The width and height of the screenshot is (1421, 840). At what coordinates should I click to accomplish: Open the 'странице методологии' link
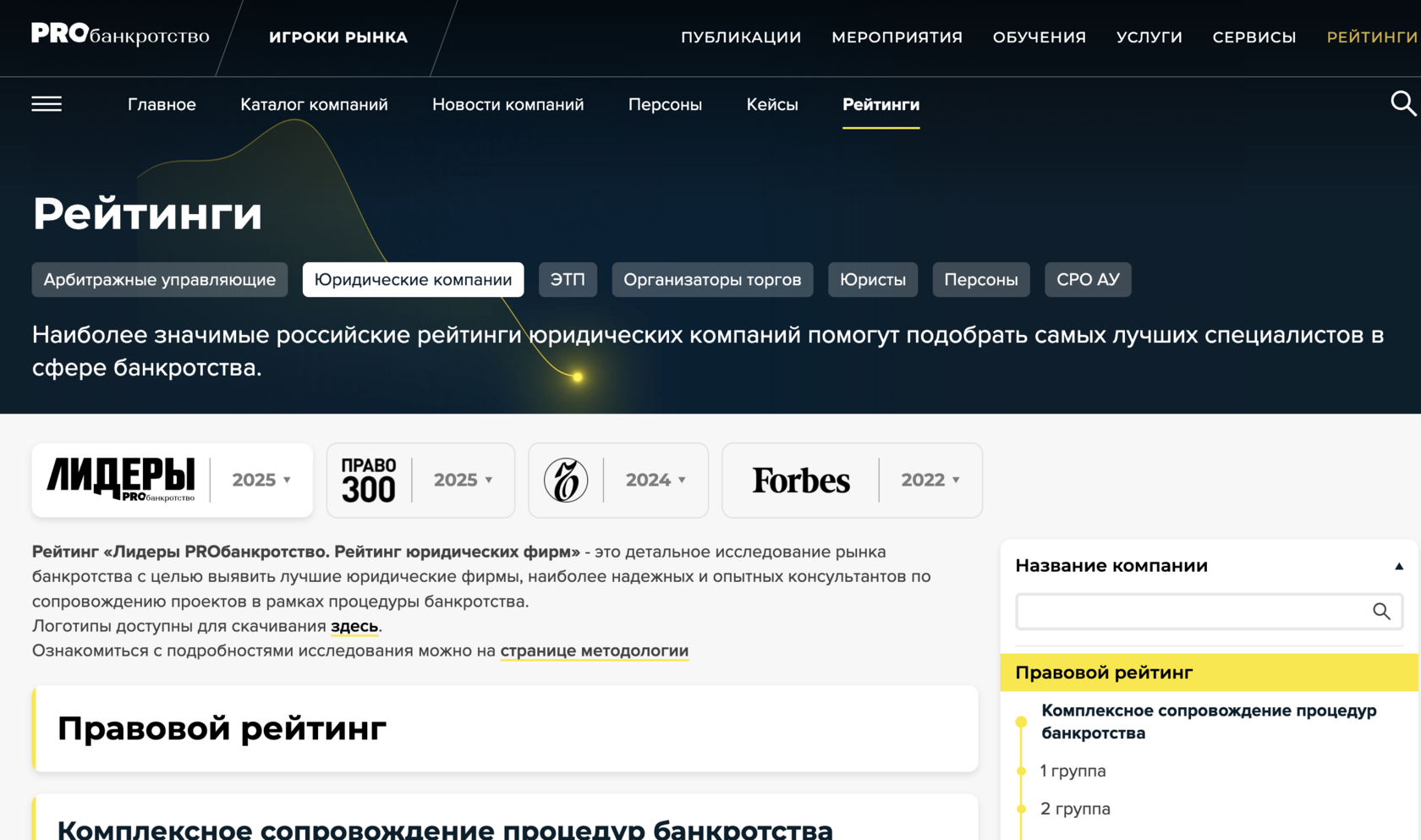pos(595,651)
